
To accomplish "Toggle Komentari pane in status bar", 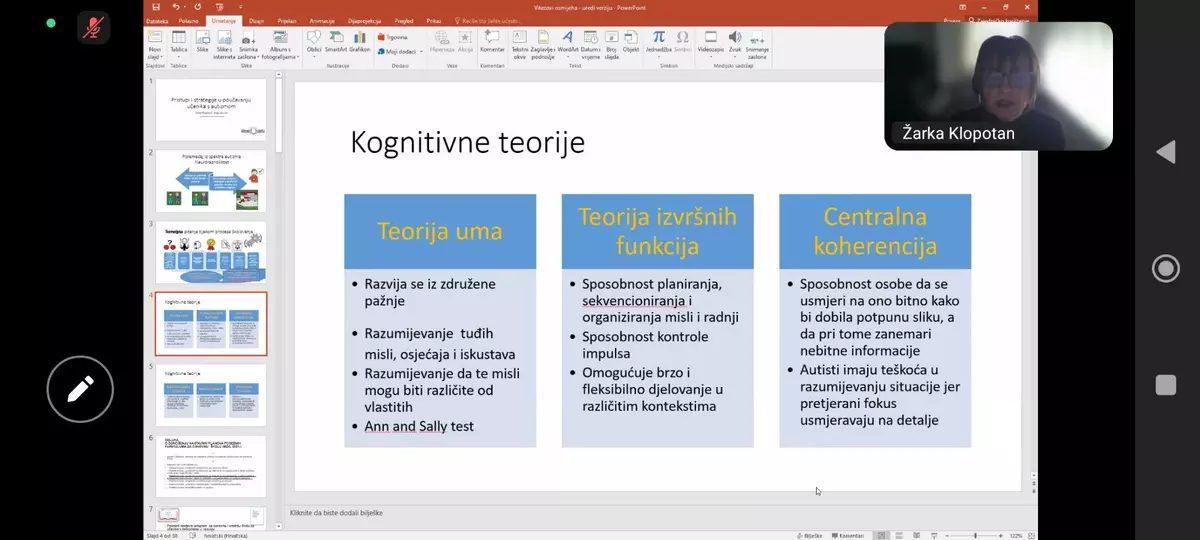I will click(850, 535).
